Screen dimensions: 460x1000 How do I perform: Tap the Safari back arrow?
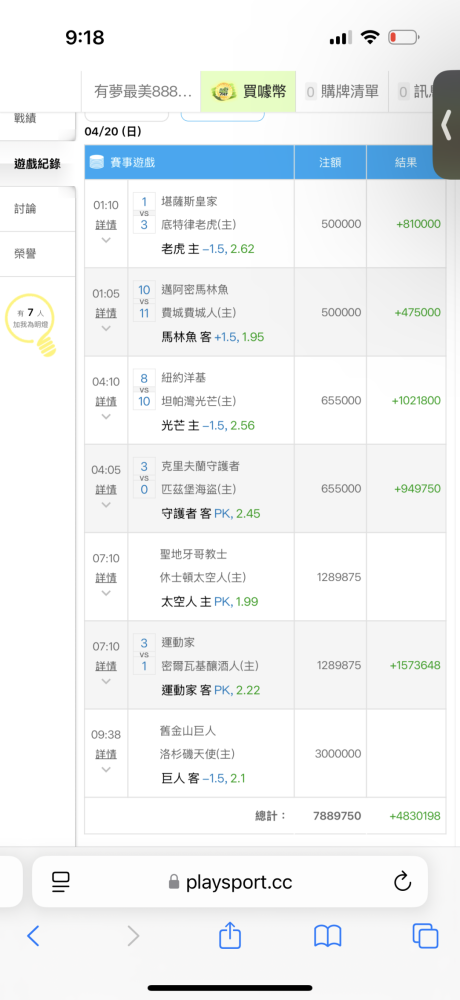click(33, 936)
